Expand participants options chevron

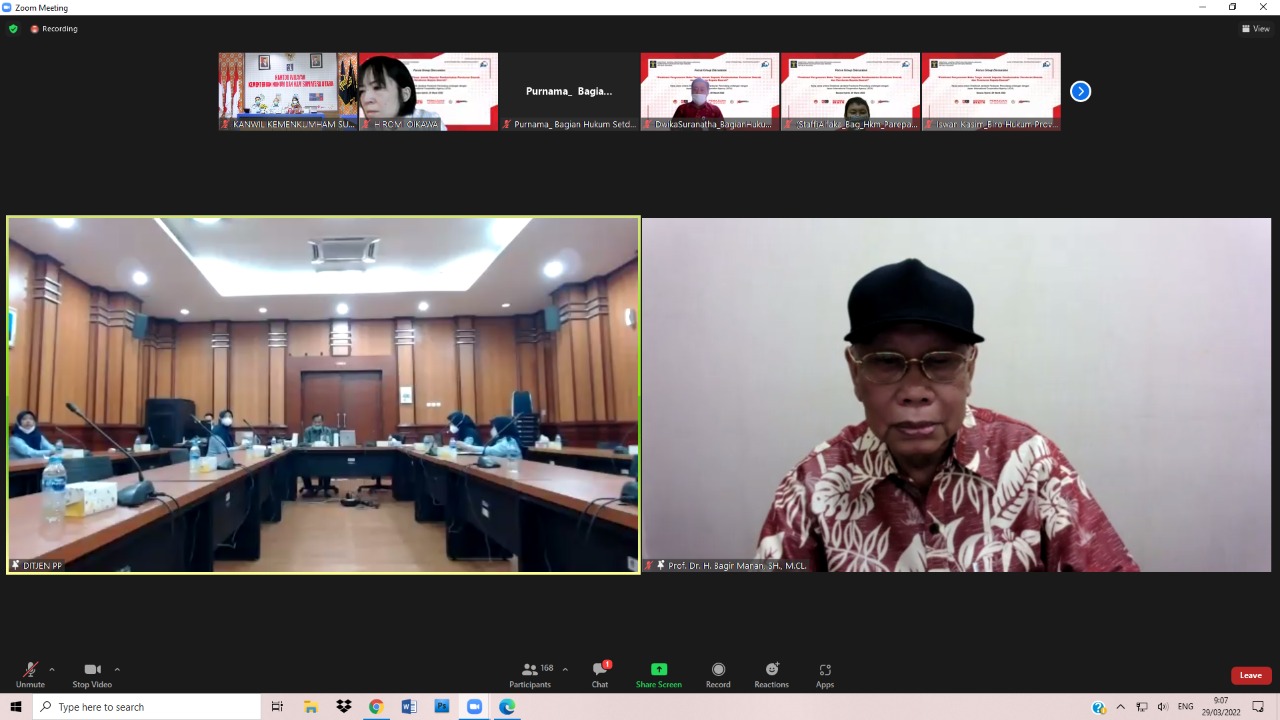(x=565, y=669)
